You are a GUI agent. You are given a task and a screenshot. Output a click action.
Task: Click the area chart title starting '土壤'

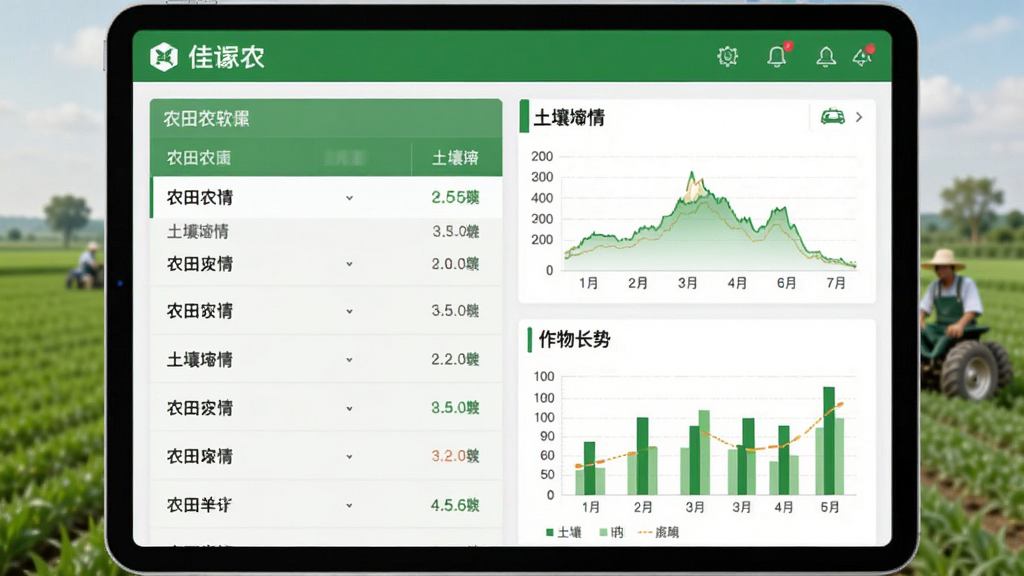pos(569,118)
